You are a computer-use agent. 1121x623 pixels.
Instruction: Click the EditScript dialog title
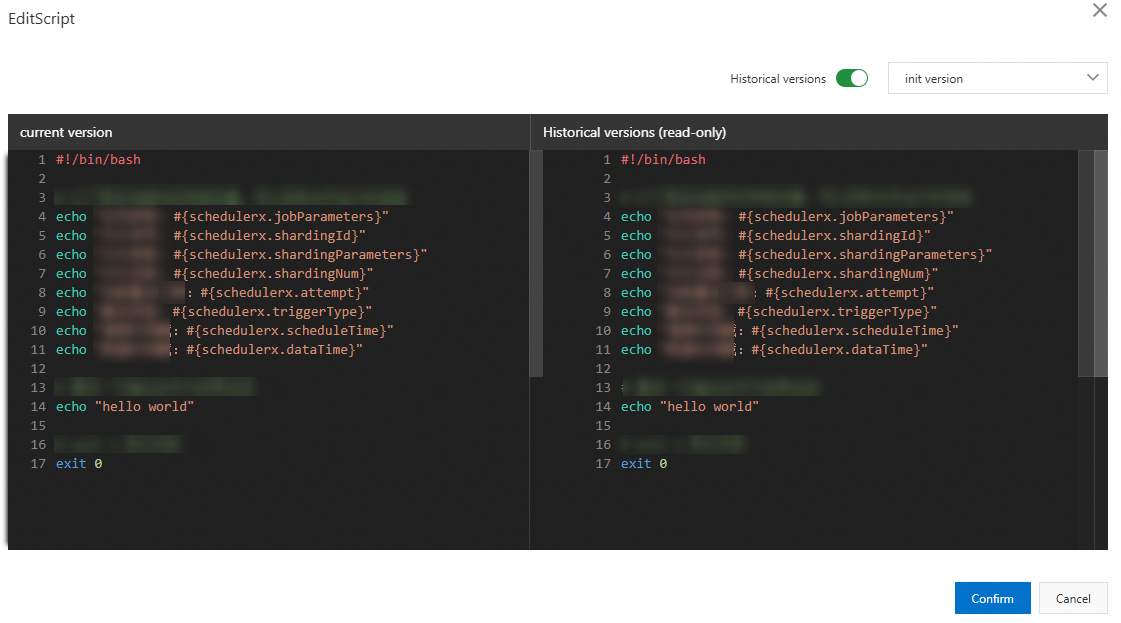[x=41, y=19]
